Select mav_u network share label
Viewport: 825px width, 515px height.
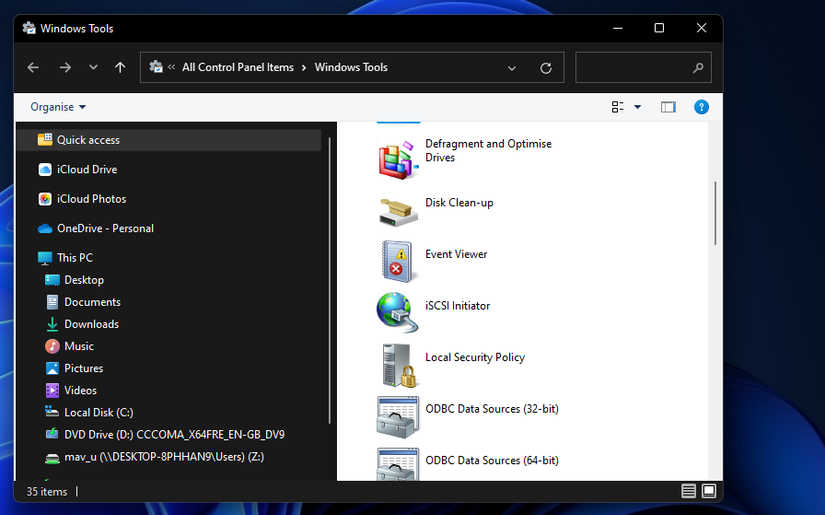tap(164, 457)
